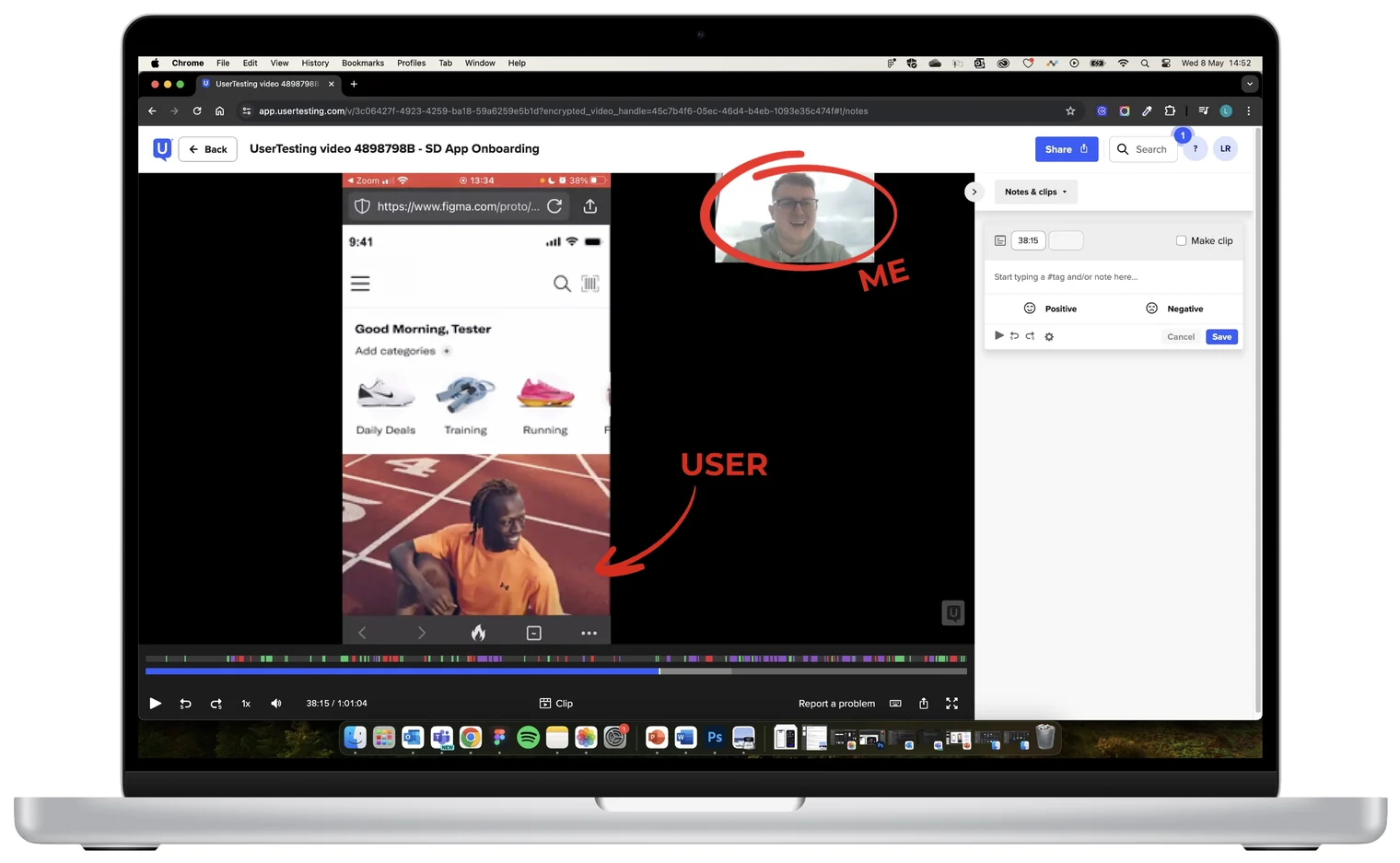1400x863 pixels.
Task: Click the share icon in the player controls
Action: point(924,704)
